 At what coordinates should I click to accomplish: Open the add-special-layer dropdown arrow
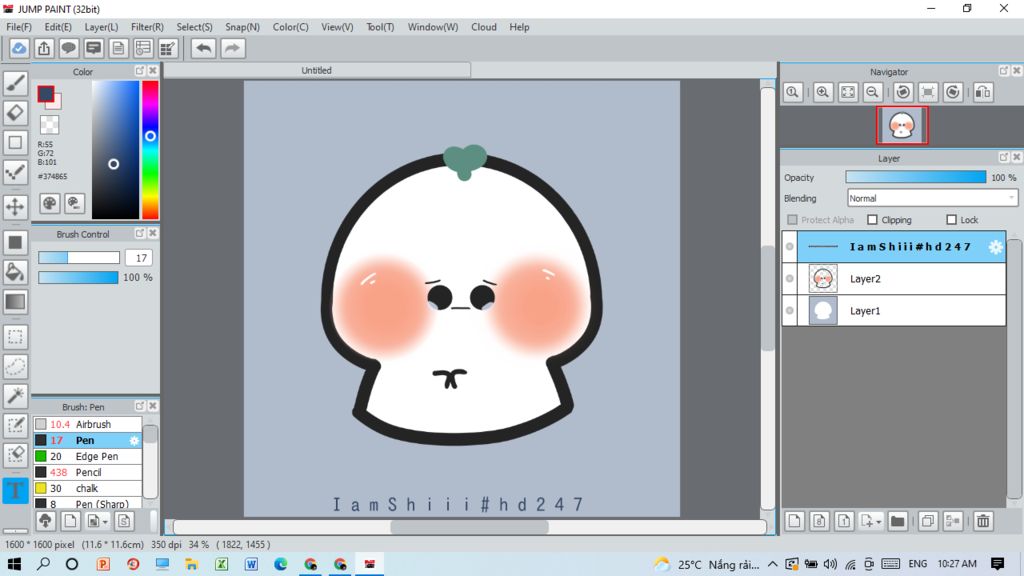pyautogui.click(x=879, y=522)
